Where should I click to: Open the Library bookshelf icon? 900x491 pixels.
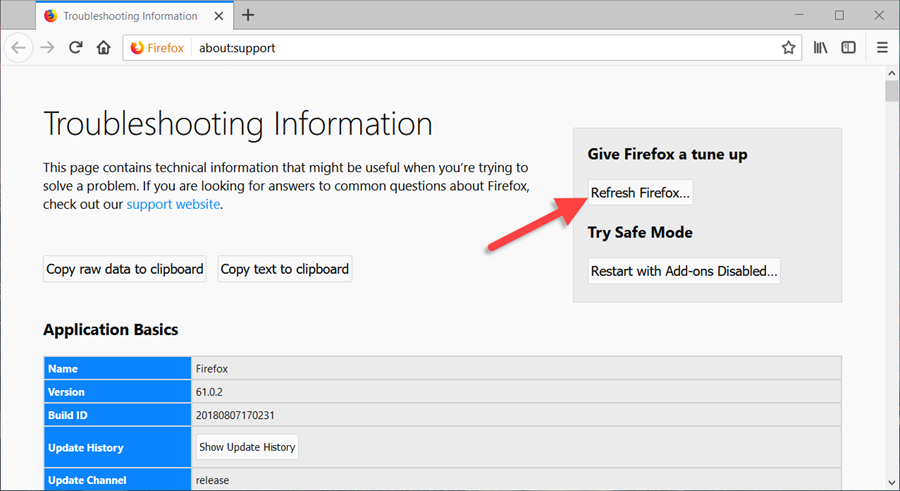click(x=820, y=48)
